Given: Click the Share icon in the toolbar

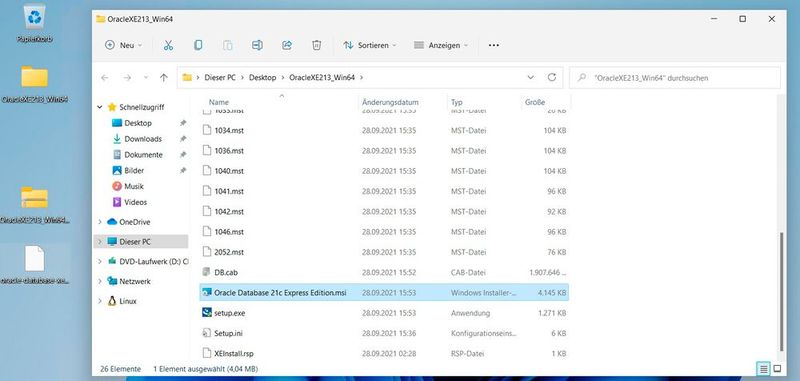Looking at the screenshot, I should pyautogui.click(x=287, y=45).
